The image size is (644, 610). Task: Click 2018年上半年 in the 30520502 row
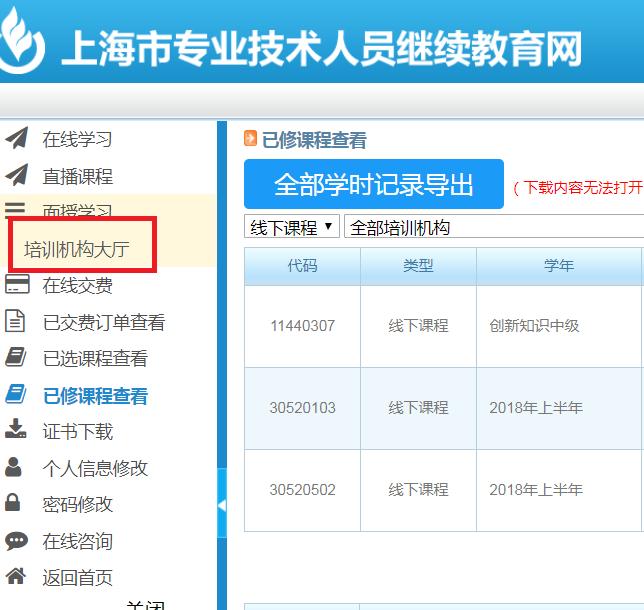click(x=536, y=489)
